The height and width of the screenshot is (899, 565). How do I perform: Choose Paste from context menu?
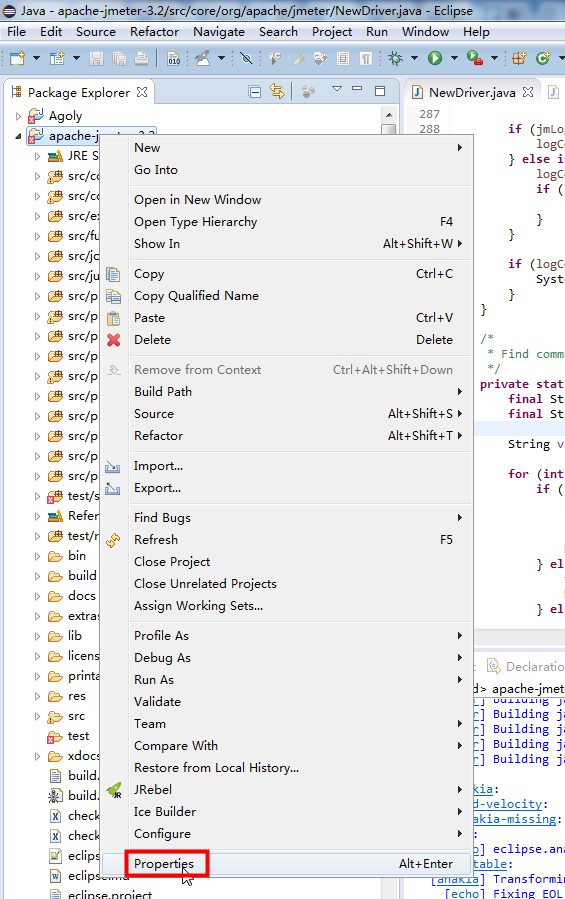[x=287, y=318]
